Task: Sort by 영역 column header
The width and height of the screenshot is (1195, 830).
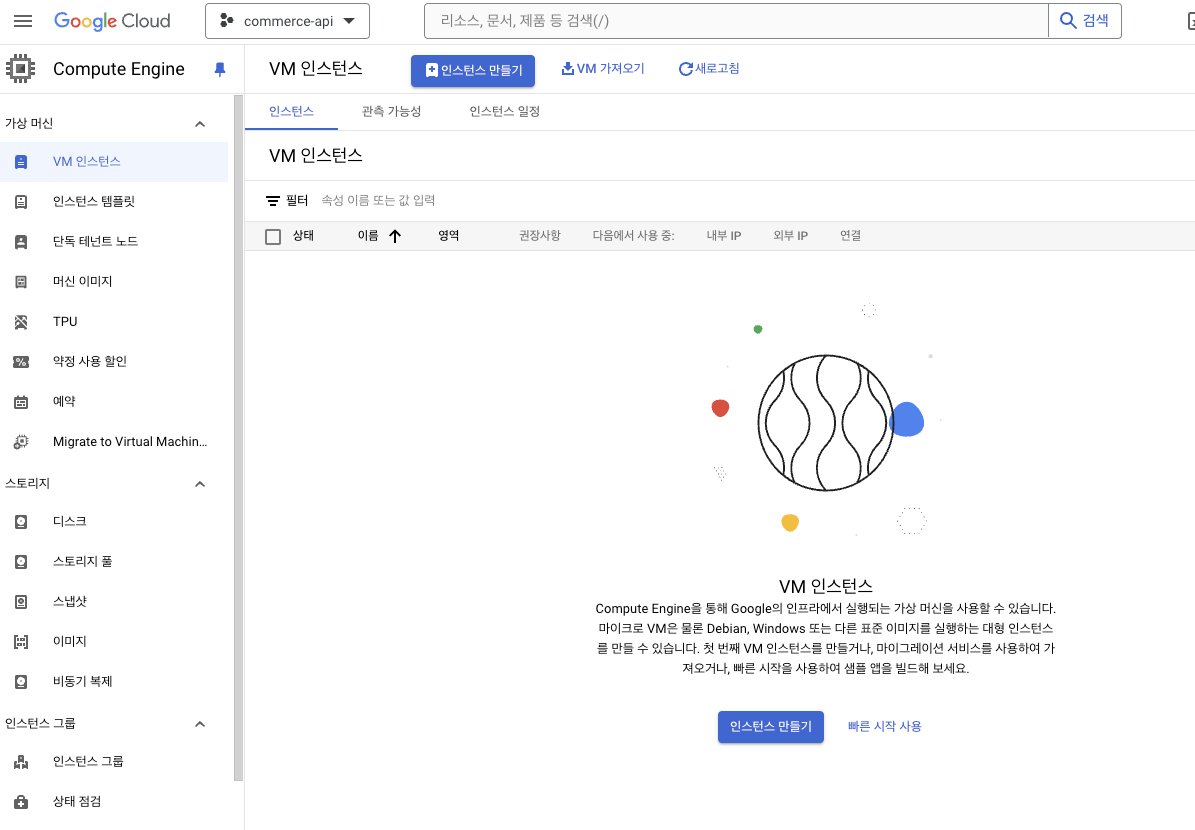Action: coord(448,236)
